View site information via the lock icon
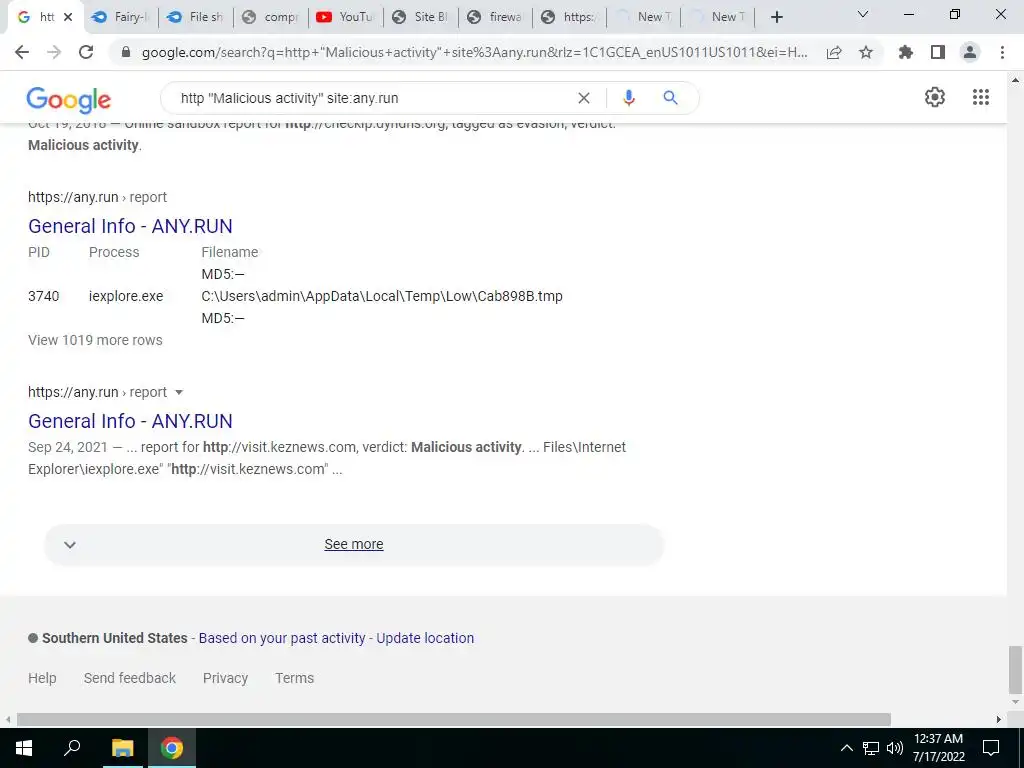This screenshot has width=1024, height=768. point(127,52)
